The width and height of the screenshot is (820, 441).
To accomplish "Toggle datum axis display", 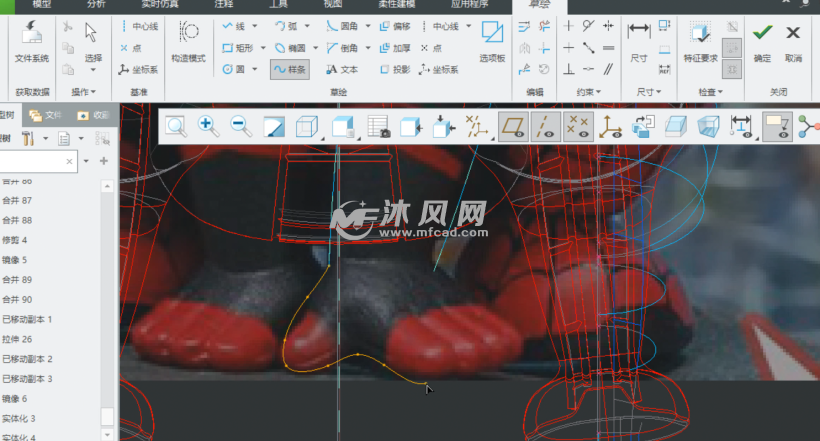I will click(545, 127).
